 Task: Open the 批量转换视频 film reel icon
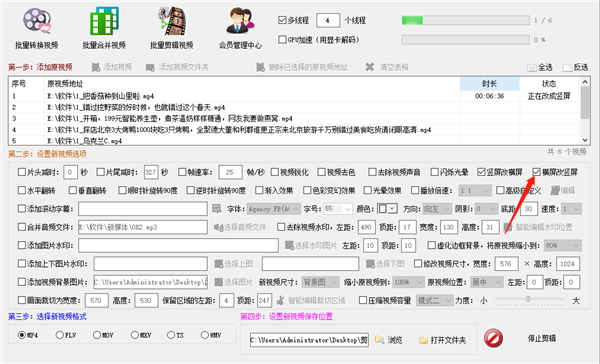[x=37, y=21]
